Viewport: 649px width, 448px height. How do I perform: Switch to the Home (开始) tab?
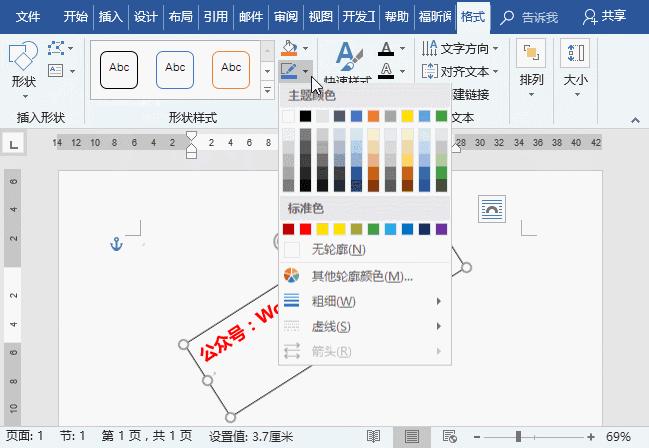click(76, 17)
